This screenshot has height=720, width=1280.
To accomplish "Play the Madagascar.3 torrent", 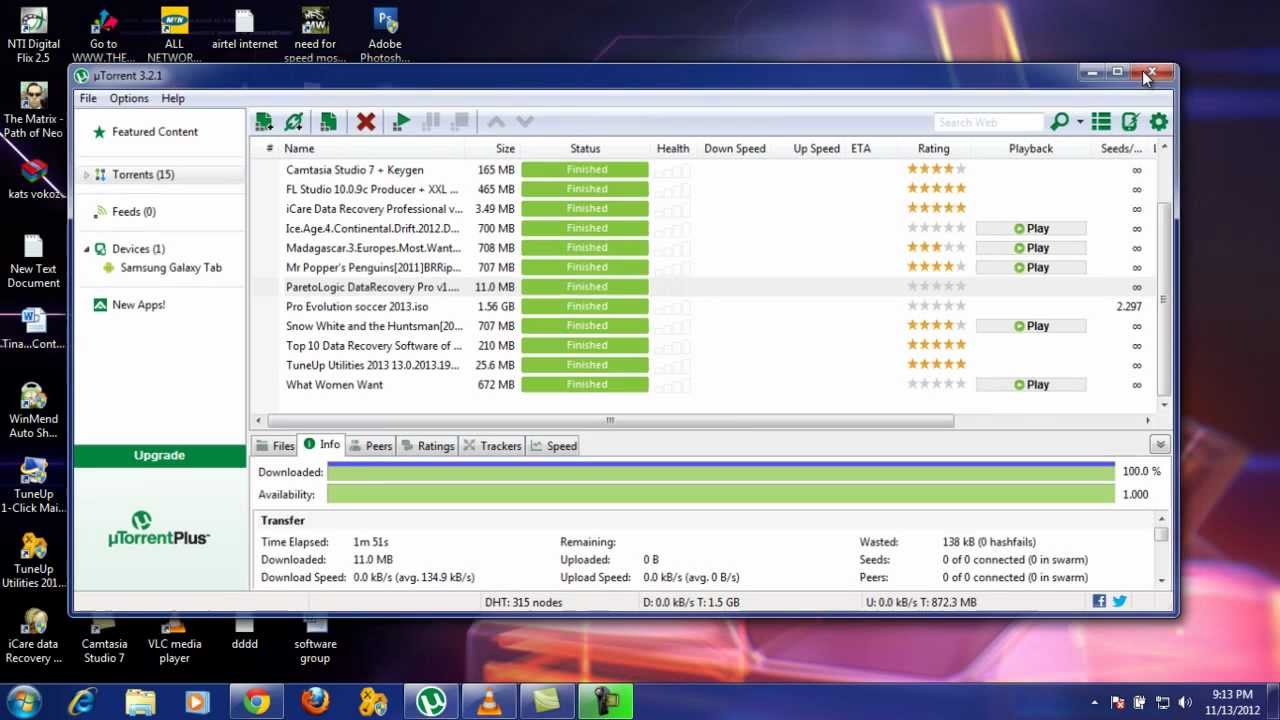I will 1031,248.
